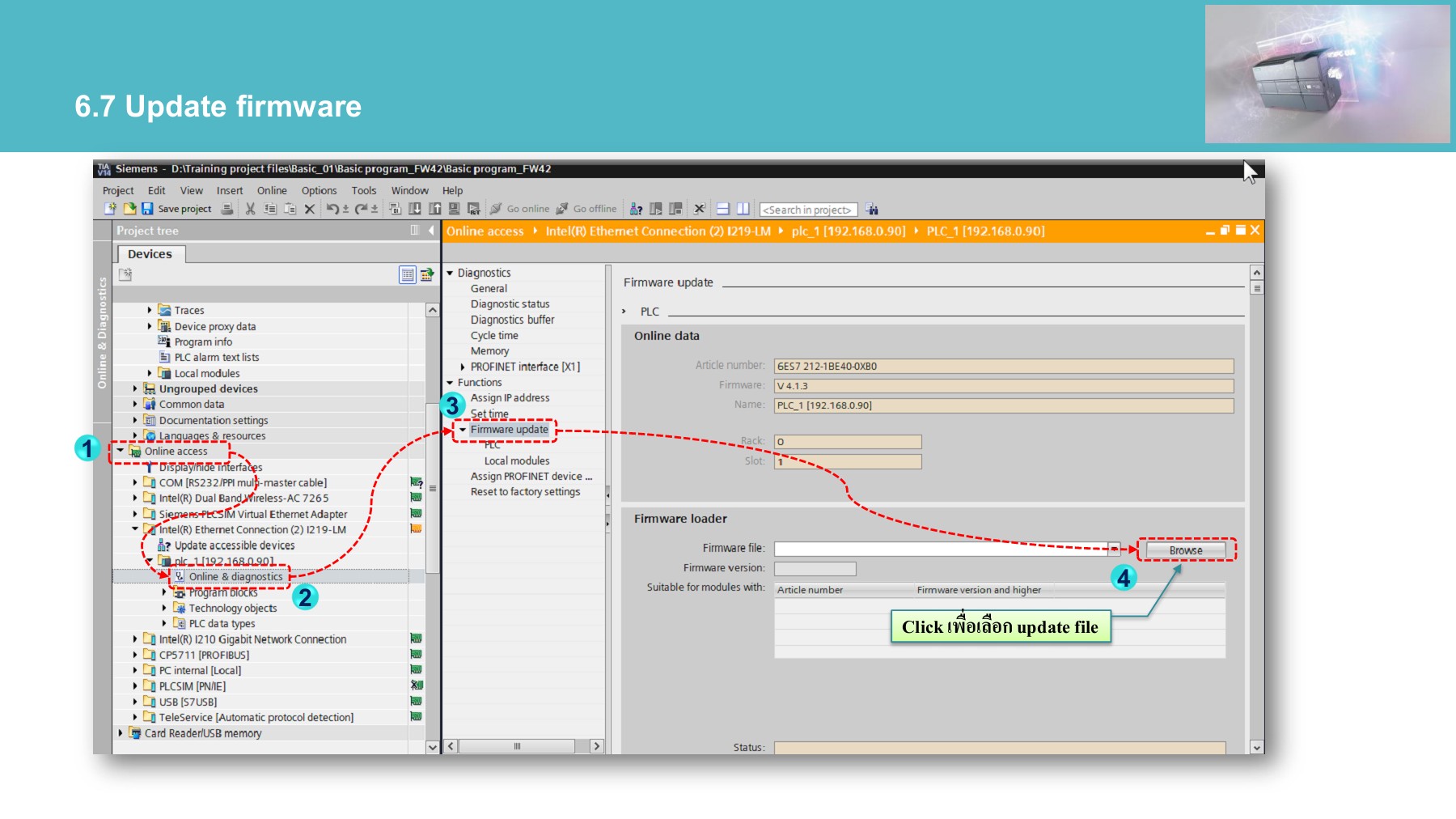The height and width of the screenshot is (819, 1456).
Task: Click the Delete X icon in toolbar
Action: [x=309, y=209]
